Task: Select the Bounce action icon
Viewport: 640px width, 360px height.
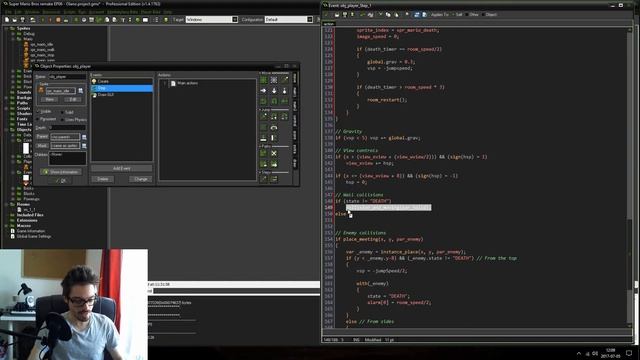Action: (x=274, y=138)
